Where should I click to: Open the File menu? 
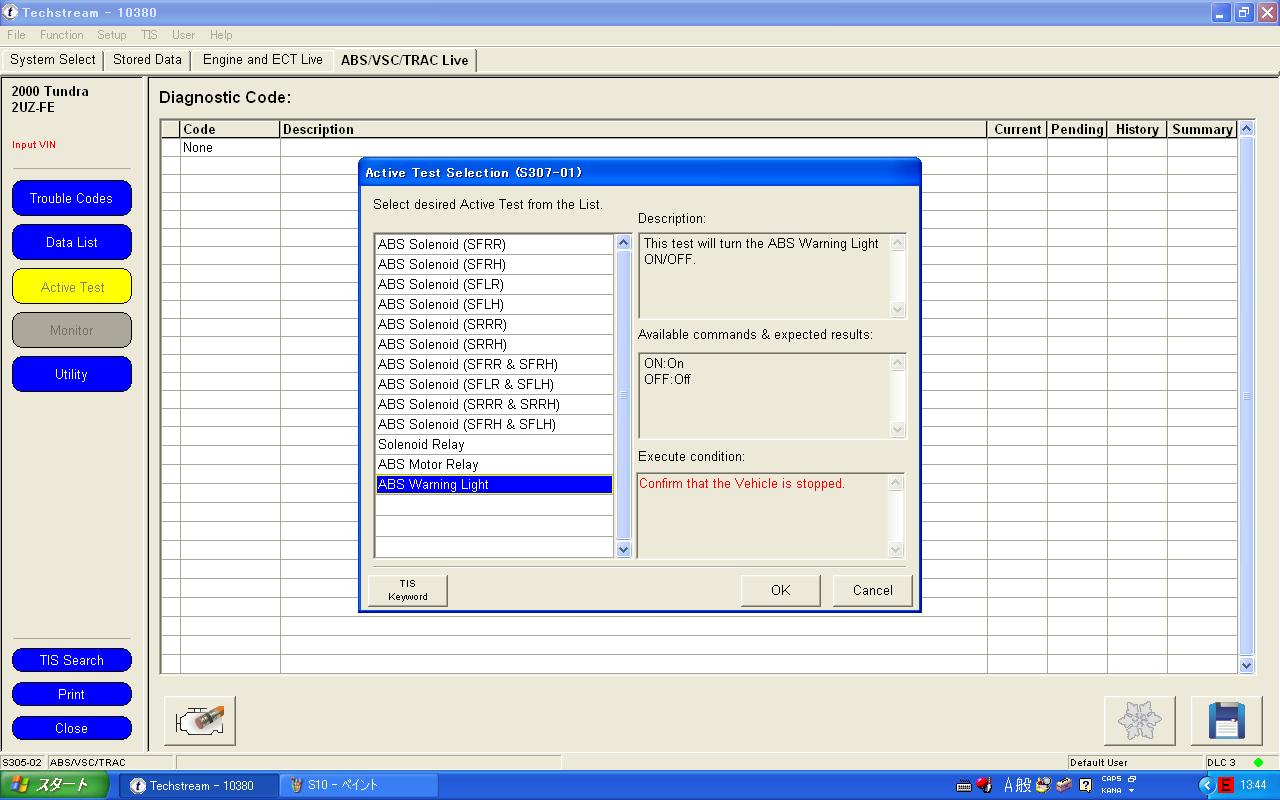pyautogui.click(x=16, y=35)
